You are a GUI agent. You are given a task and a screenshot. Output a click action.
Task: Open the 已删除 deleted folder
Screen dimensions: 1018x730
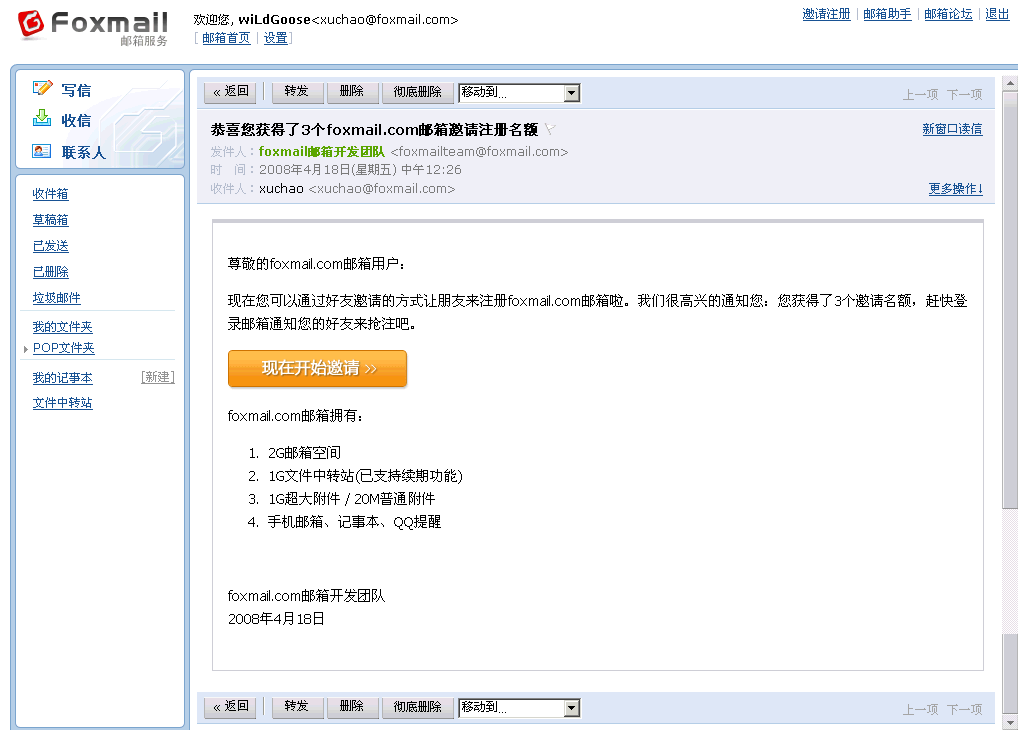coord(51,271)
